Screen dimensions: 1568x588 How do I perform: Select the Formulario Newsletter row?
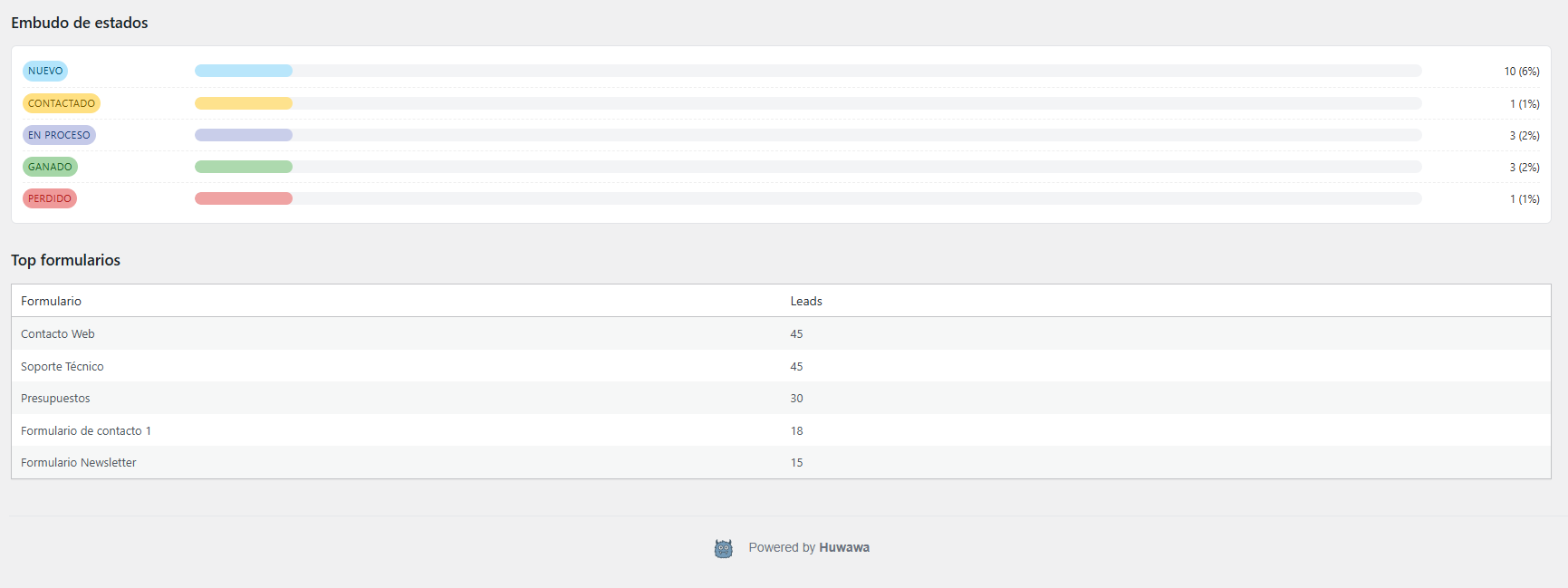coord(78,462)
